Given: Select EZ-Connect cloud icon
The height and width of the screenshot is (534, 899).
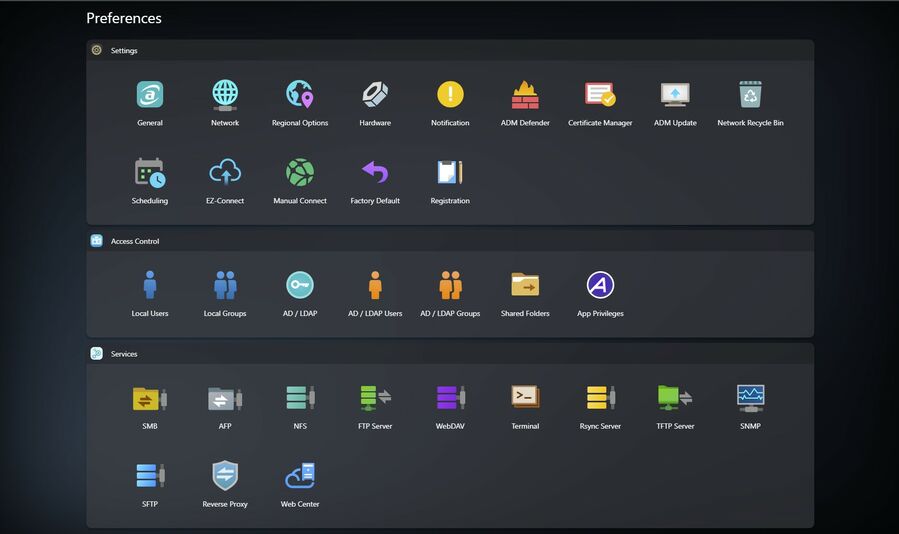Looking at the screenshot, I should (225, 173).
